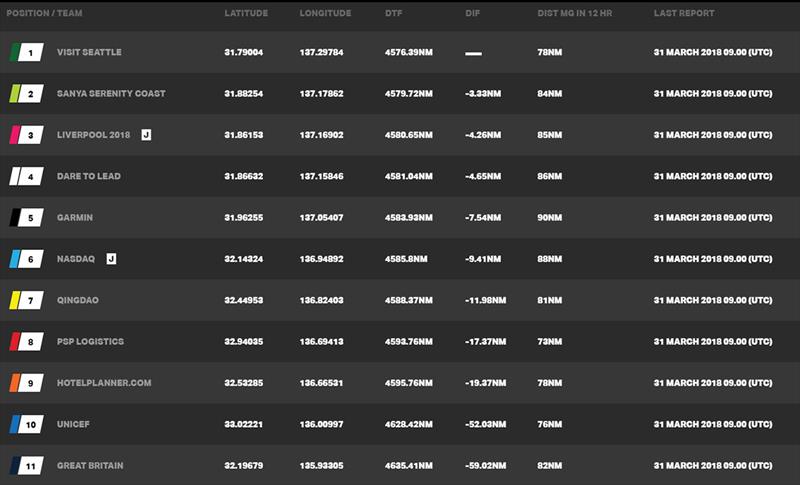The image size is (800, 485).
Task: Sort by the DTF column header
Action: tap(393, 13)
